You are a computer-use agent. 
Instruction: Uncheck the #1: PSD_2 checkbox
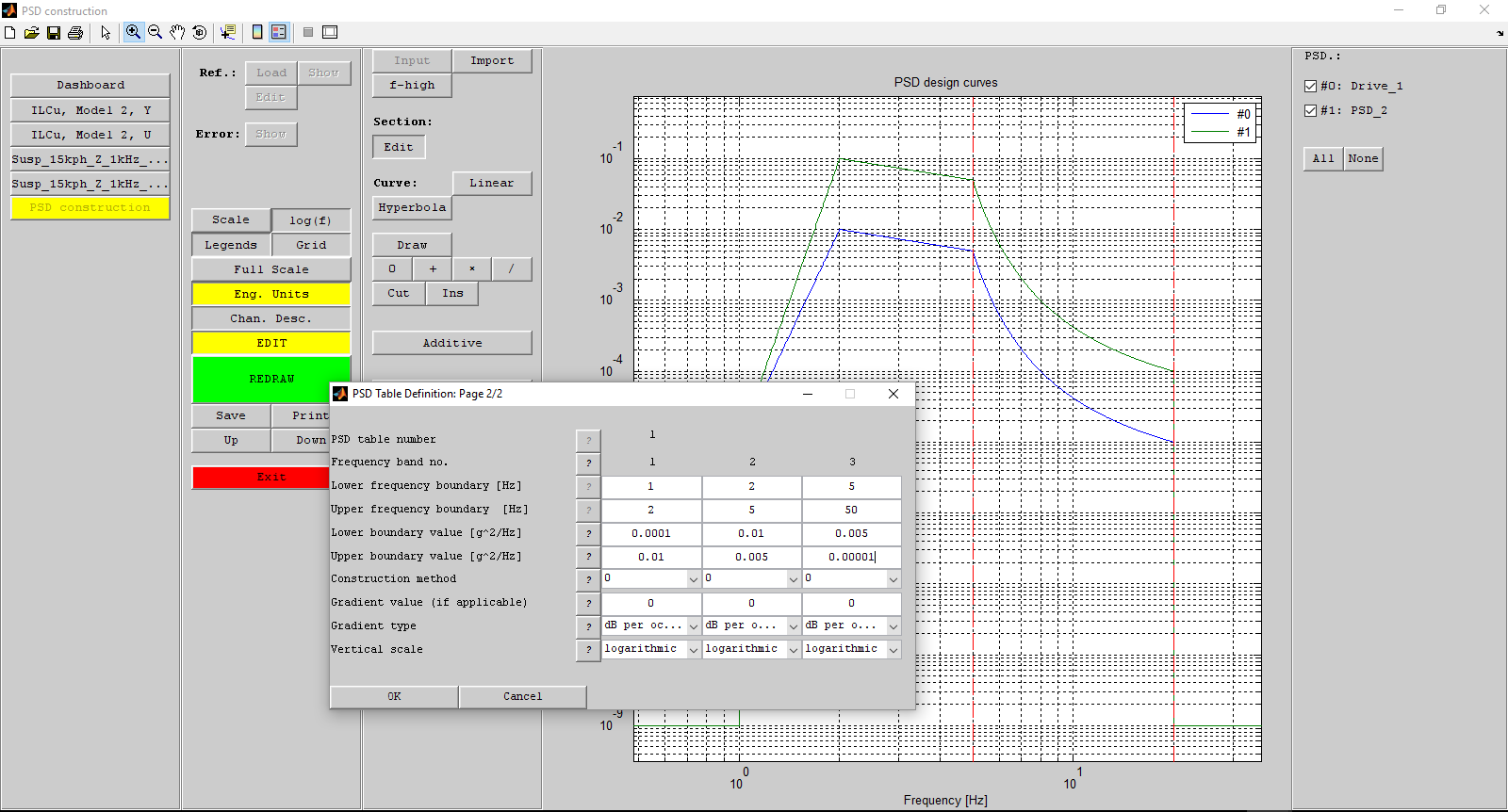pyautogui.click(x=1310, y=111)
